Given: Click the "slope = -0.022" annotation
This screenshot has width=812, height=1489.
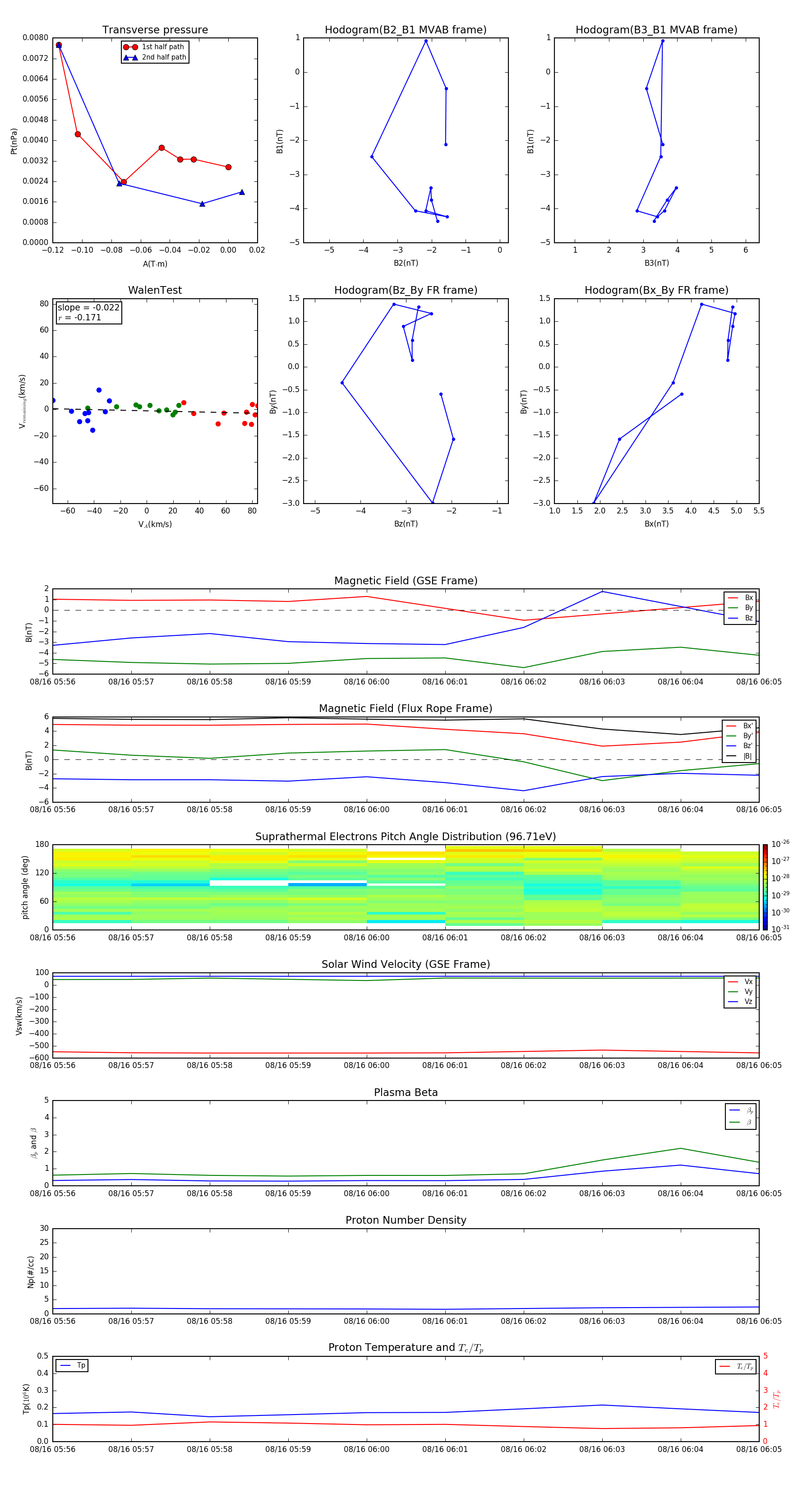Looking at the screenshot, I should pyautogui.click(x=88, y=308).
